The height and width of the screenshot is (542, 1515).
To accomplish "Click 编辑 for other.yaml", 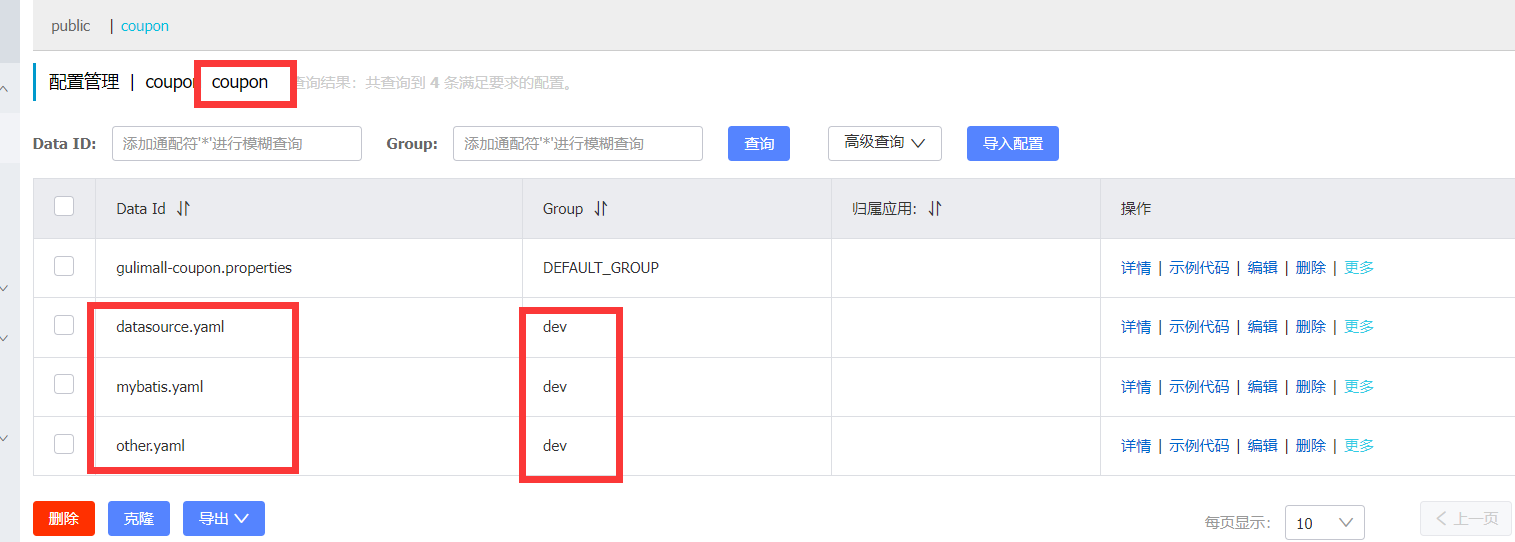I will pos(1263,446).
